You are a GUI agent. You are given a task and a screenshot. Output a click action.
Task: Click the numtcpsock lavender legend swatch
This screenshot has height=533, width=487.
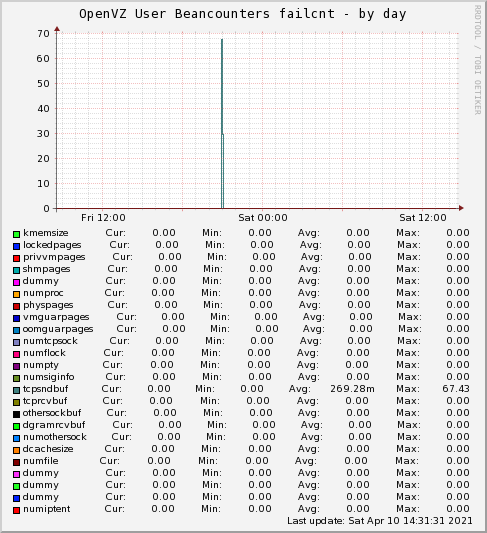coord(16,343)
